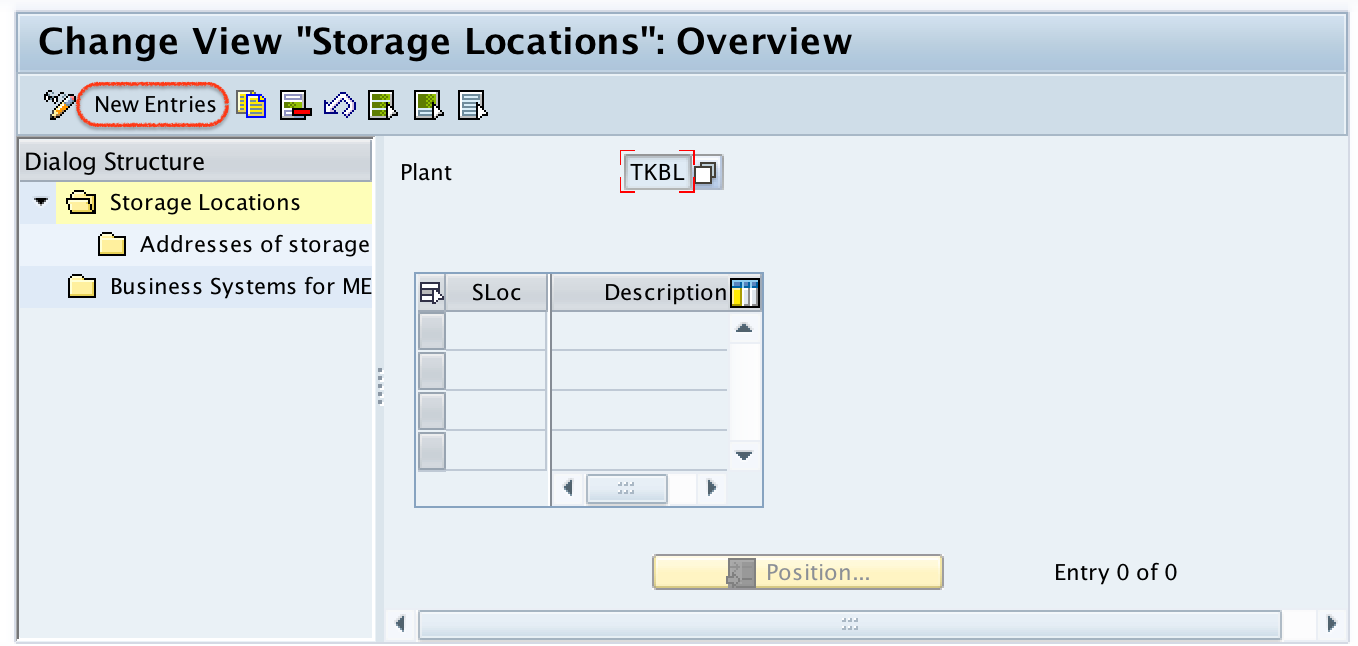
Task: Click the bottom window horizontal scrollbar thumb
Action: point(850,624)
